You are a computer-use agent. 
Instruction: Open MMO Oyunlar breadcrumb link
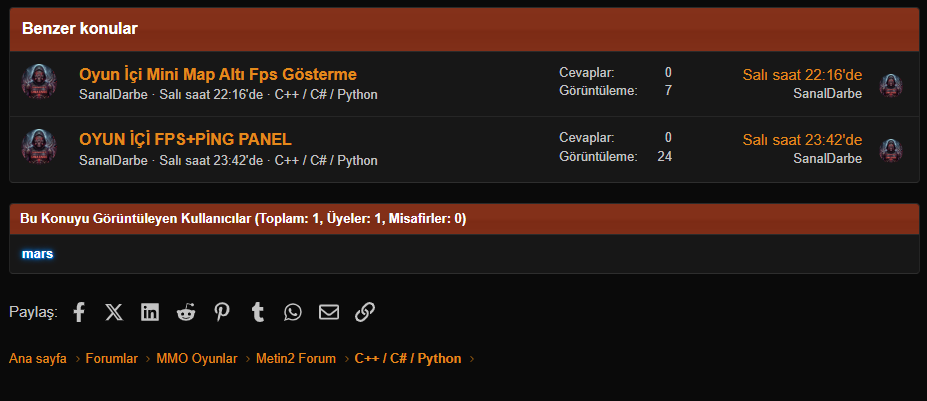[196, 358]
